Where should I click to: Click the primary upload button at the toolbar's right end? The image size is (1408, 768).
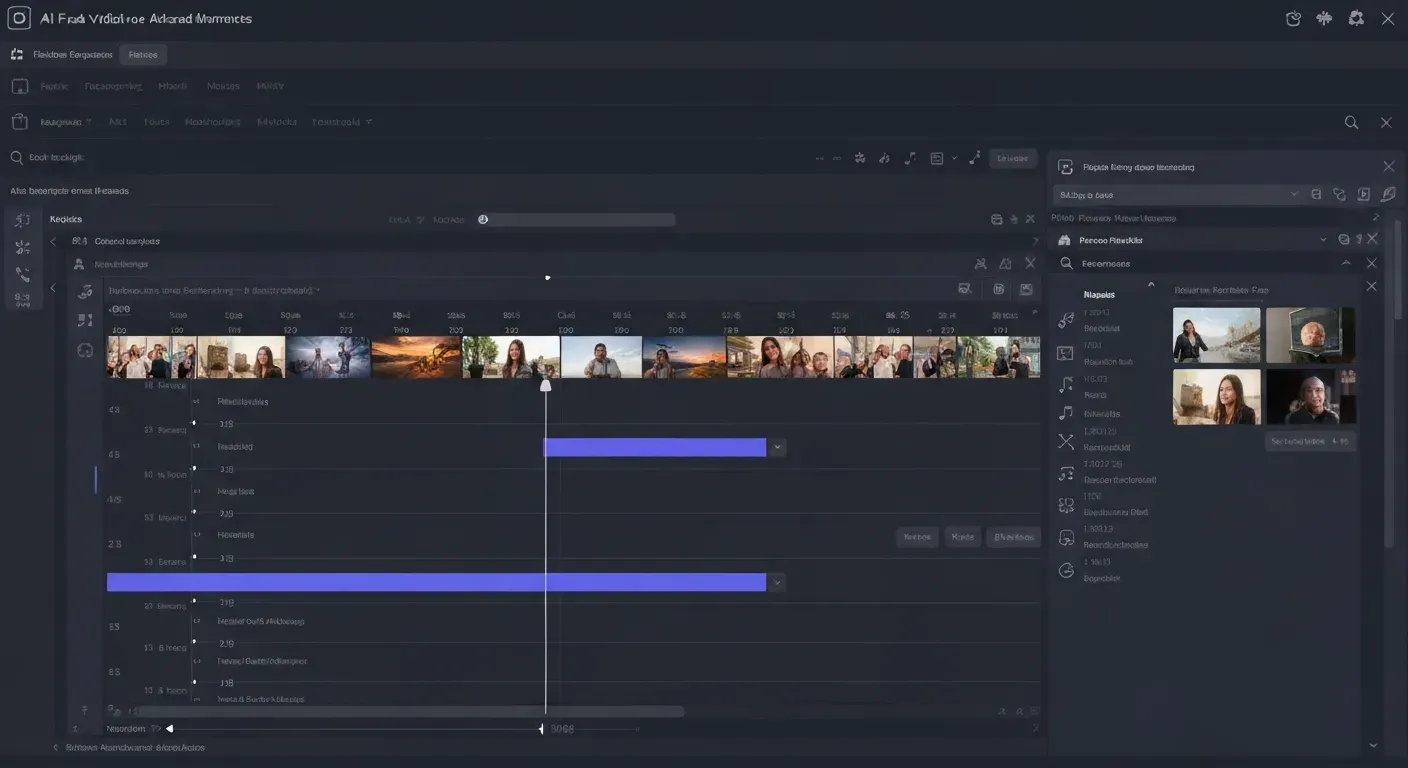pyautogui.click(x=1011, y=157)
